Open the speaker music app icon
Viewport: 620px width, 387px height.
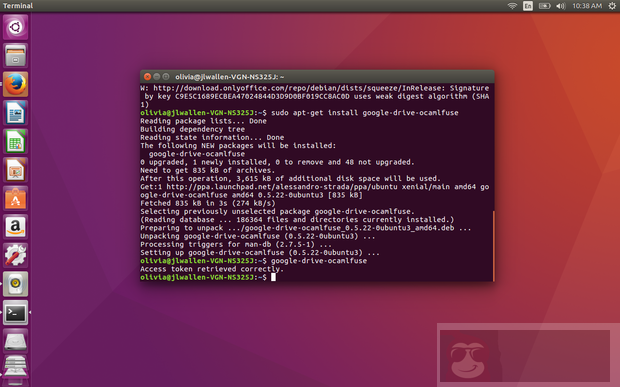15,284
